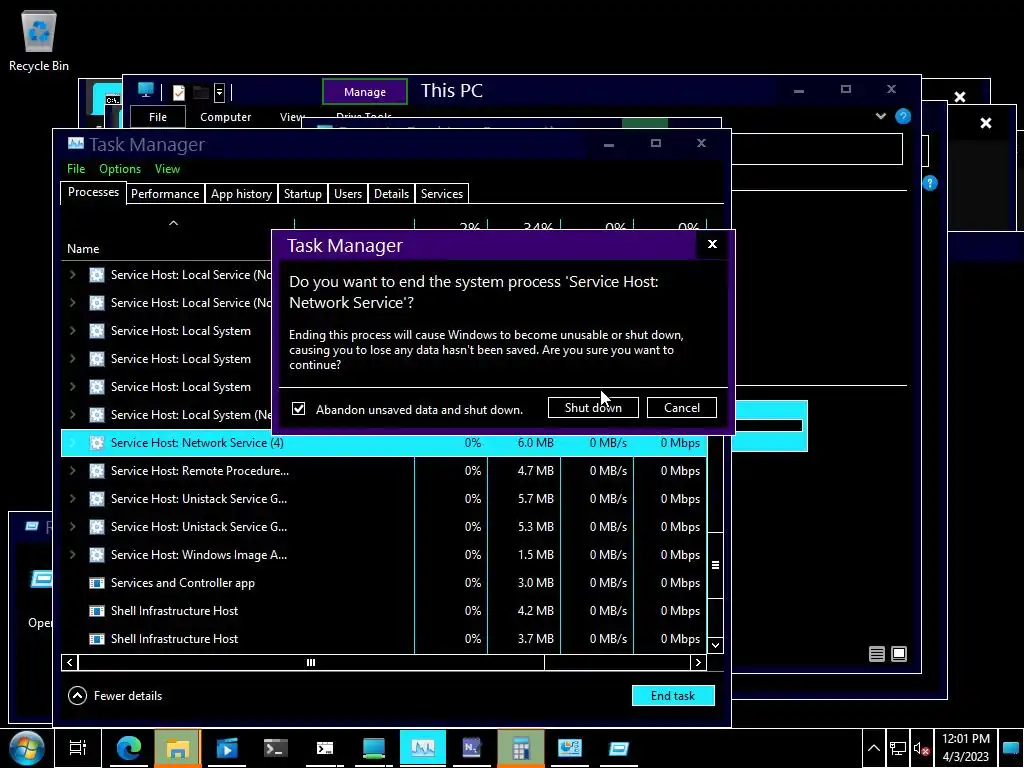Screen dimensions: 1024x768
Task: Expand first Service Host: Unistack Service row
Action: (72, 499)
